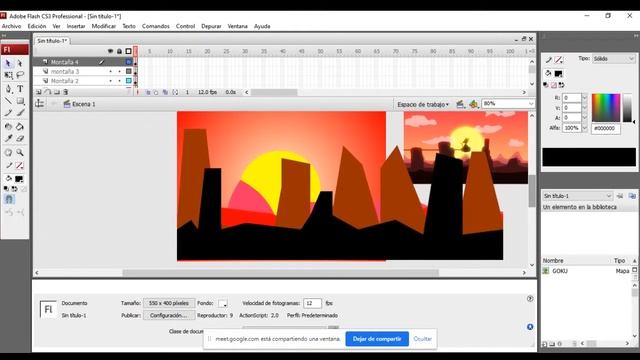Switch to Sin título-1 document tab

[52, 41]
